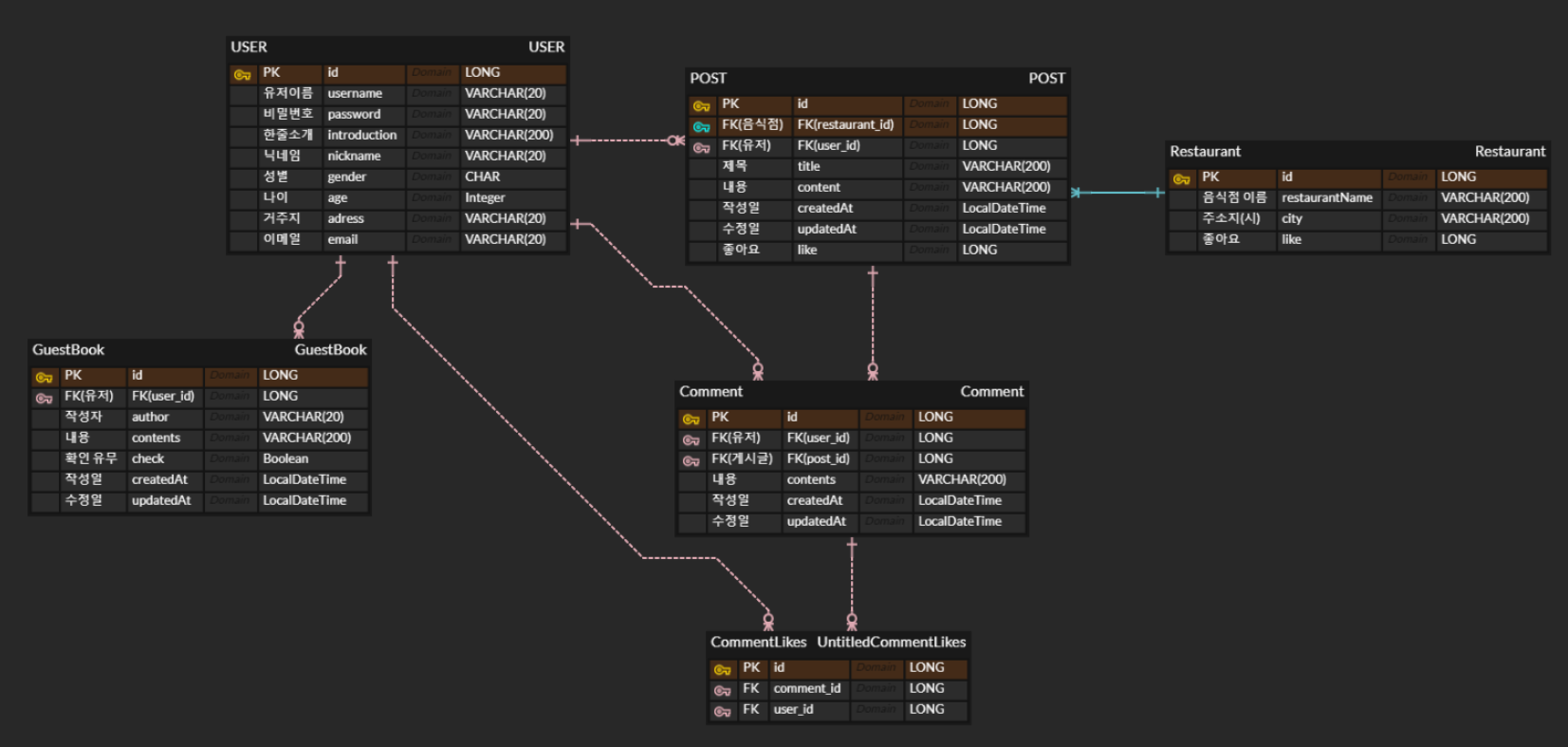Screen dimensions: 1568x747
Task: Click the title column in POST table
Action: (808, 166)
